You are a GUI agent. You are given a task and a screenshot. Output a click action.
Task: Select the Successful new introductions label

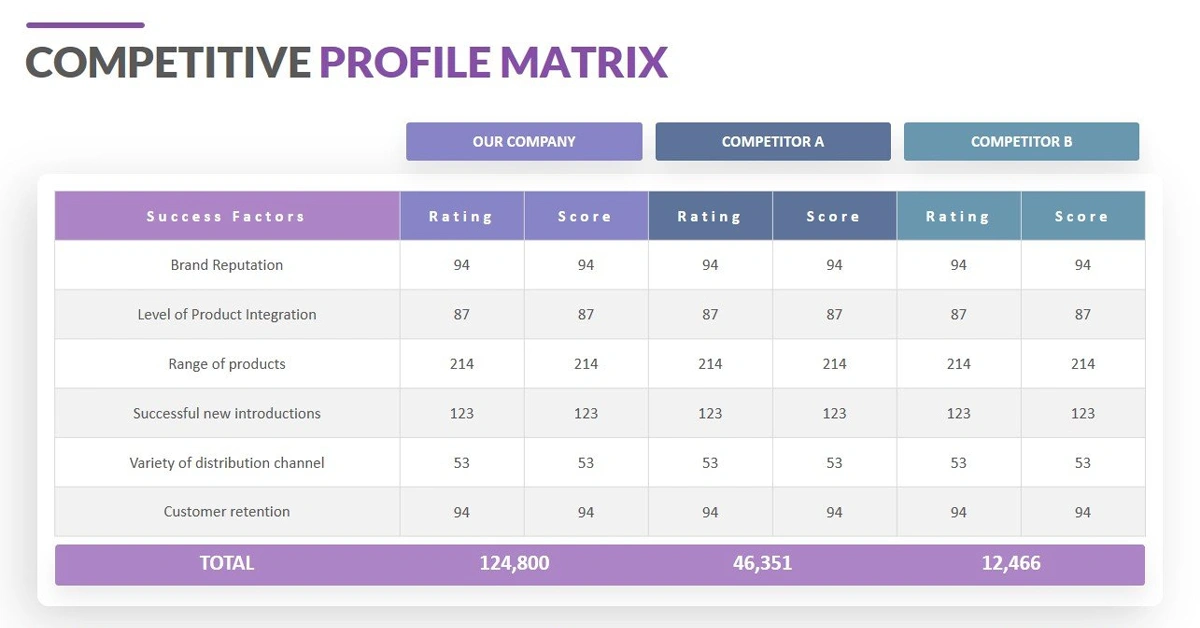(x=227, y=413)
